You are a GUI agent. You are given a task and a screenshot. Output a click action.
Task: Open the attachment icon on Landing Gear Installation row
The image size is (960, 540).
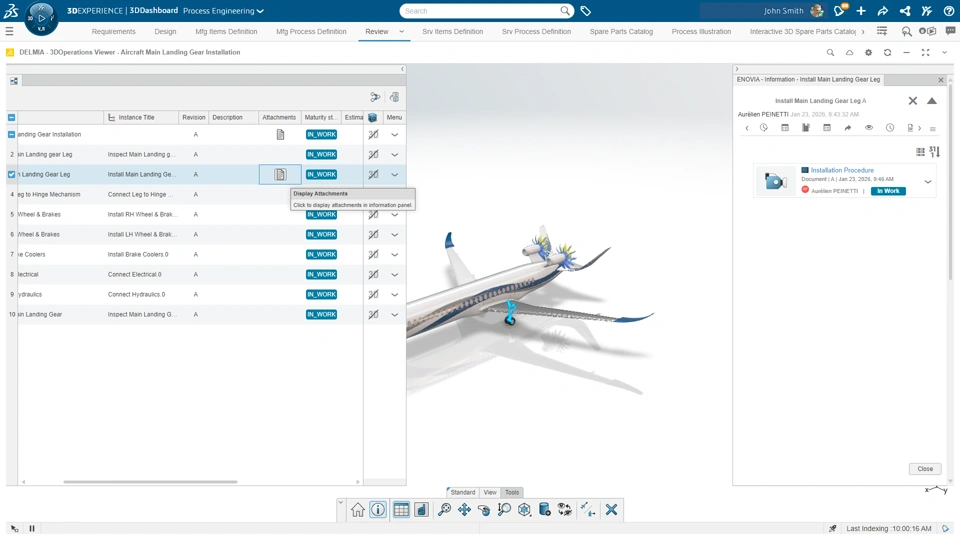[x=280, y=135]
